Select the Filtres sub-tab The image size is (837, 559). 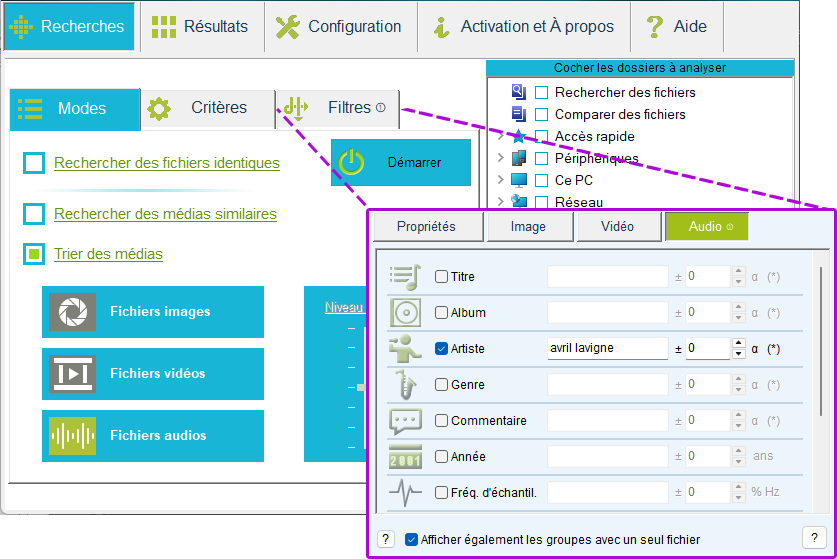[338, 108]
